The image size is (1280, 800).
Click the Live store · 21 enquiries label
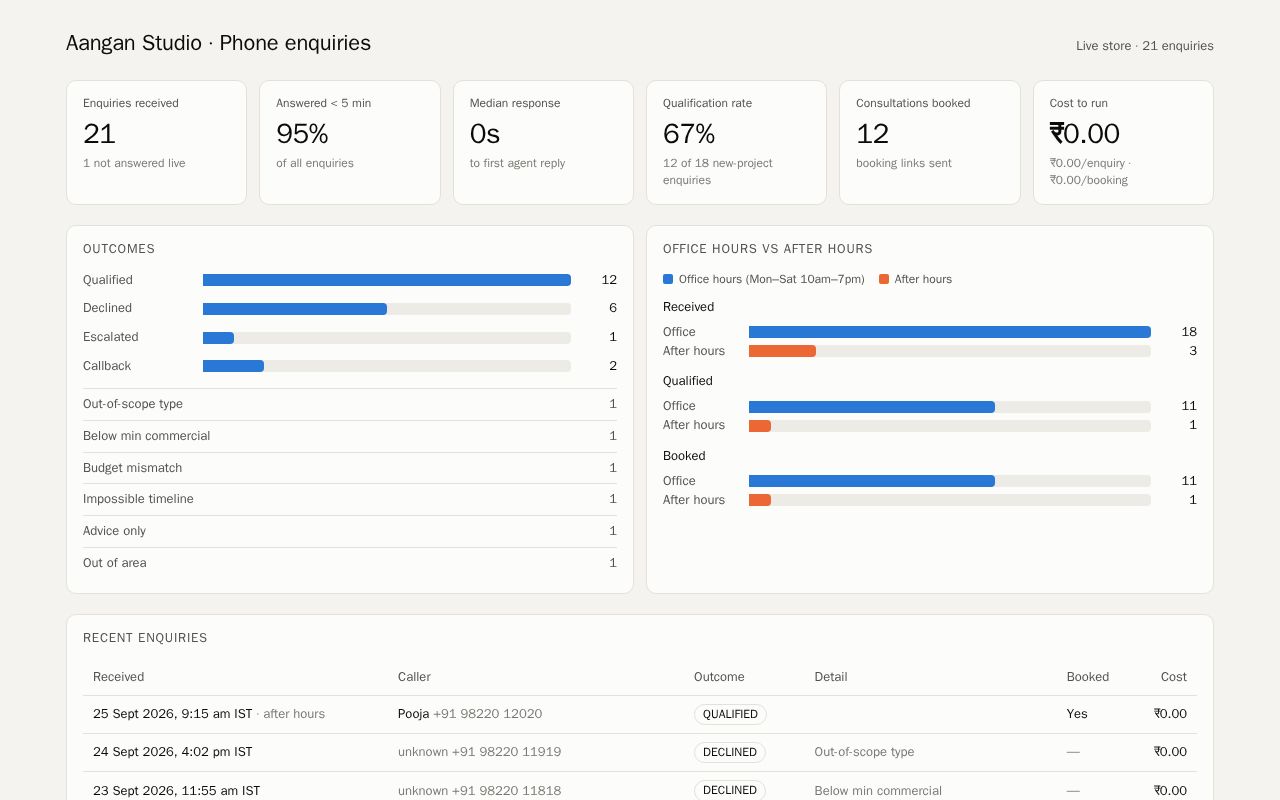1145,46
